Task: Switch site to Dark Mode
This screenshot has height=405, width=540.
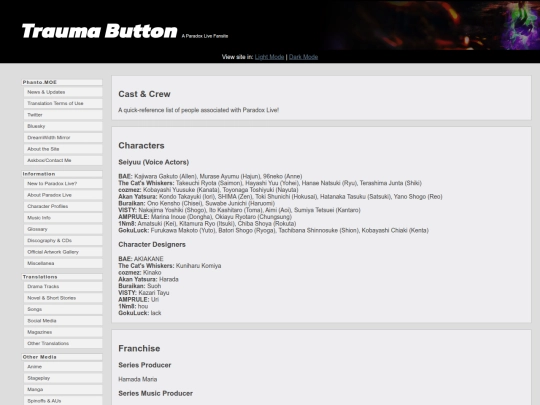Action: (x=303, y=57)
